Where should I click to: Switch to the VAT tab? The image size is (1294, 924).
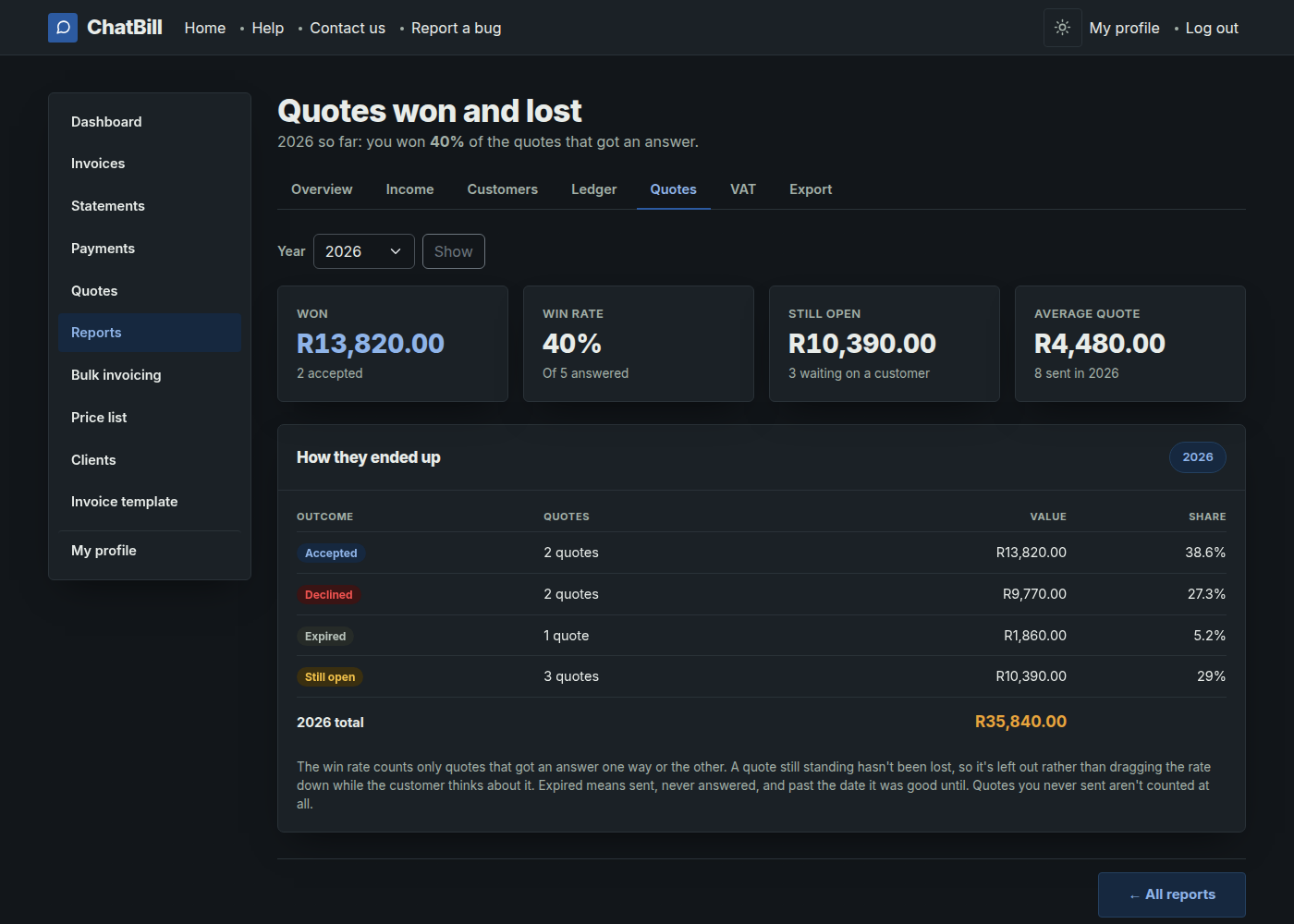743,189
